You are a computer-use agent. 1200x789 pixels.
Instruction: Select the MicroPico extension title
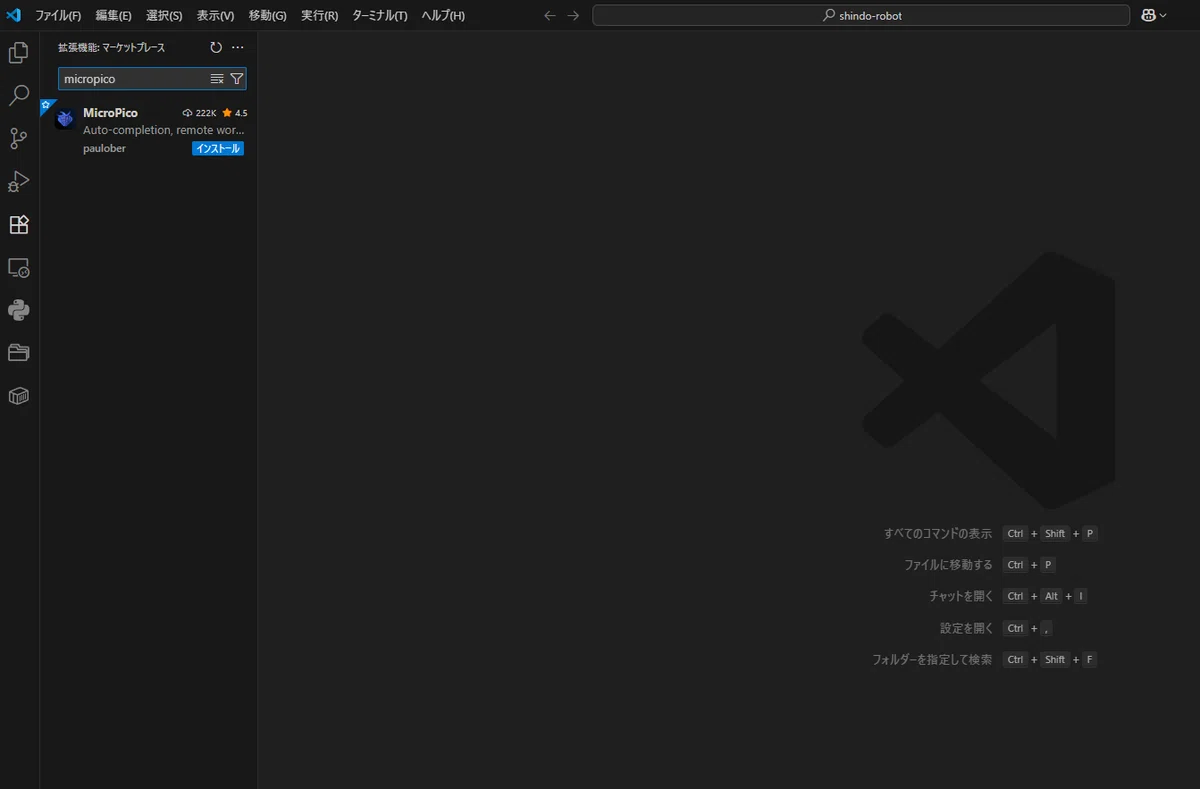110,113
